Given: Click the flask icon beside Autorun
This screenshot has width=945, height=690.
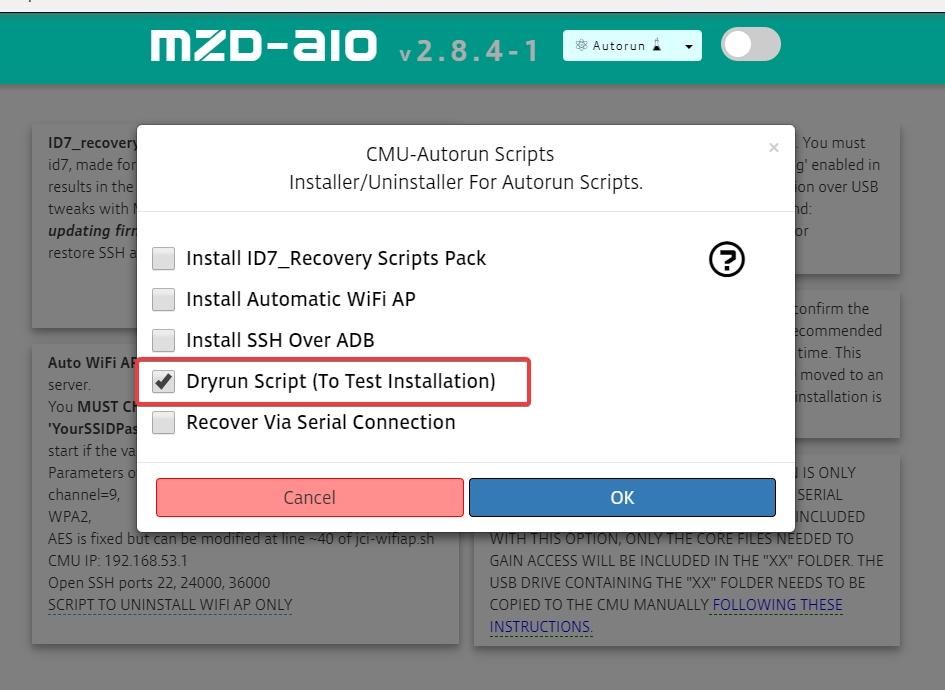Looking at the screenshot, I should (x=658, y=45).
